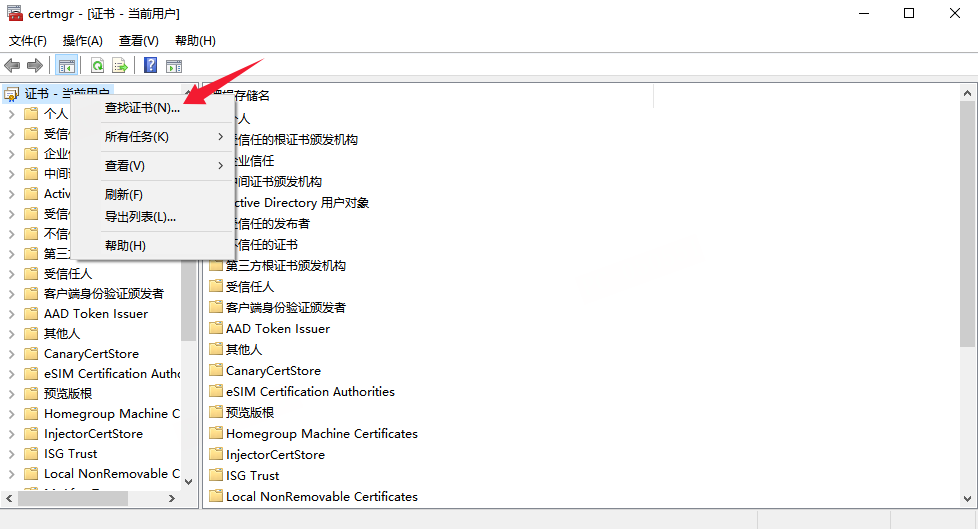Choose 导出列表(L)... in context menu

[140, 216]
